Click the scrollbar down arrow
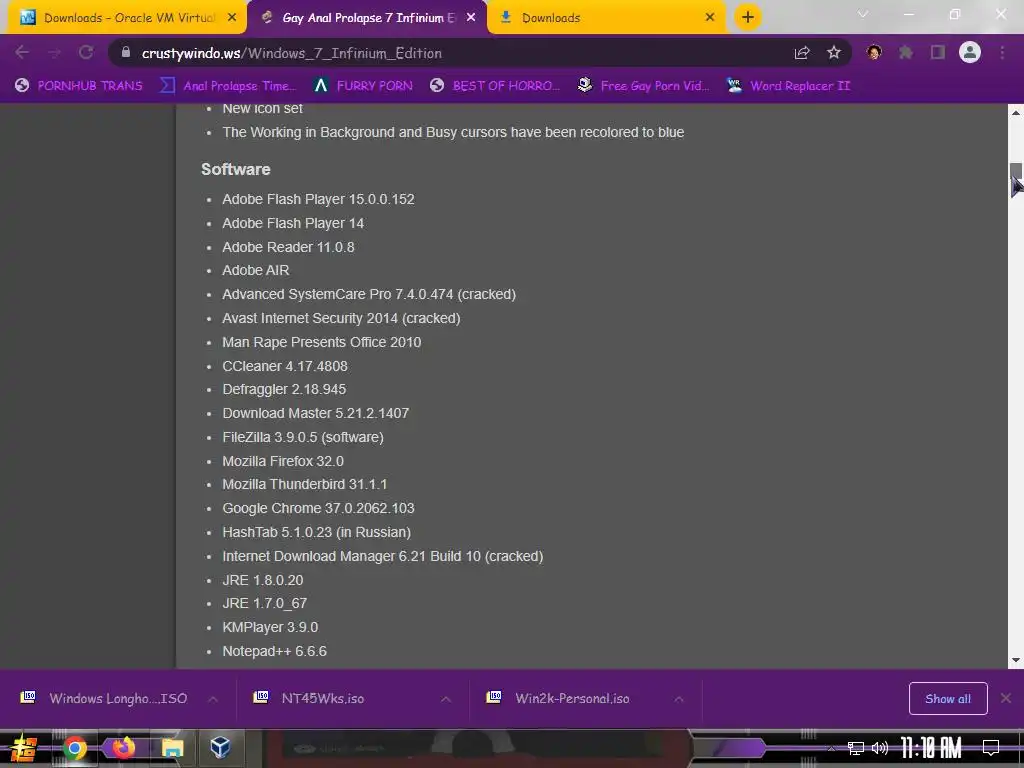Image resolution: width=1024 pixels, height=768 pixels. [x=1016, y=660]
